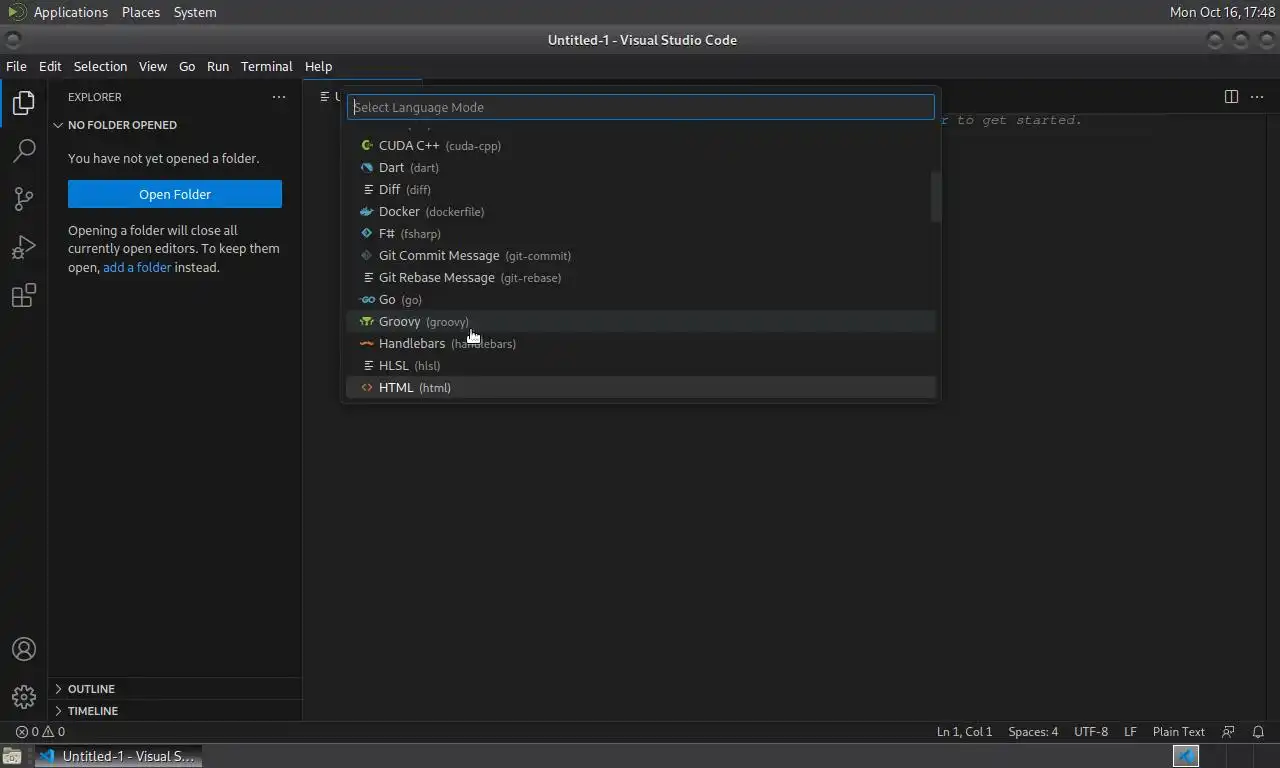Open the Explorer view in activity bar
Viewport: 1280px width, 768px height.
(x=24, y=103)
